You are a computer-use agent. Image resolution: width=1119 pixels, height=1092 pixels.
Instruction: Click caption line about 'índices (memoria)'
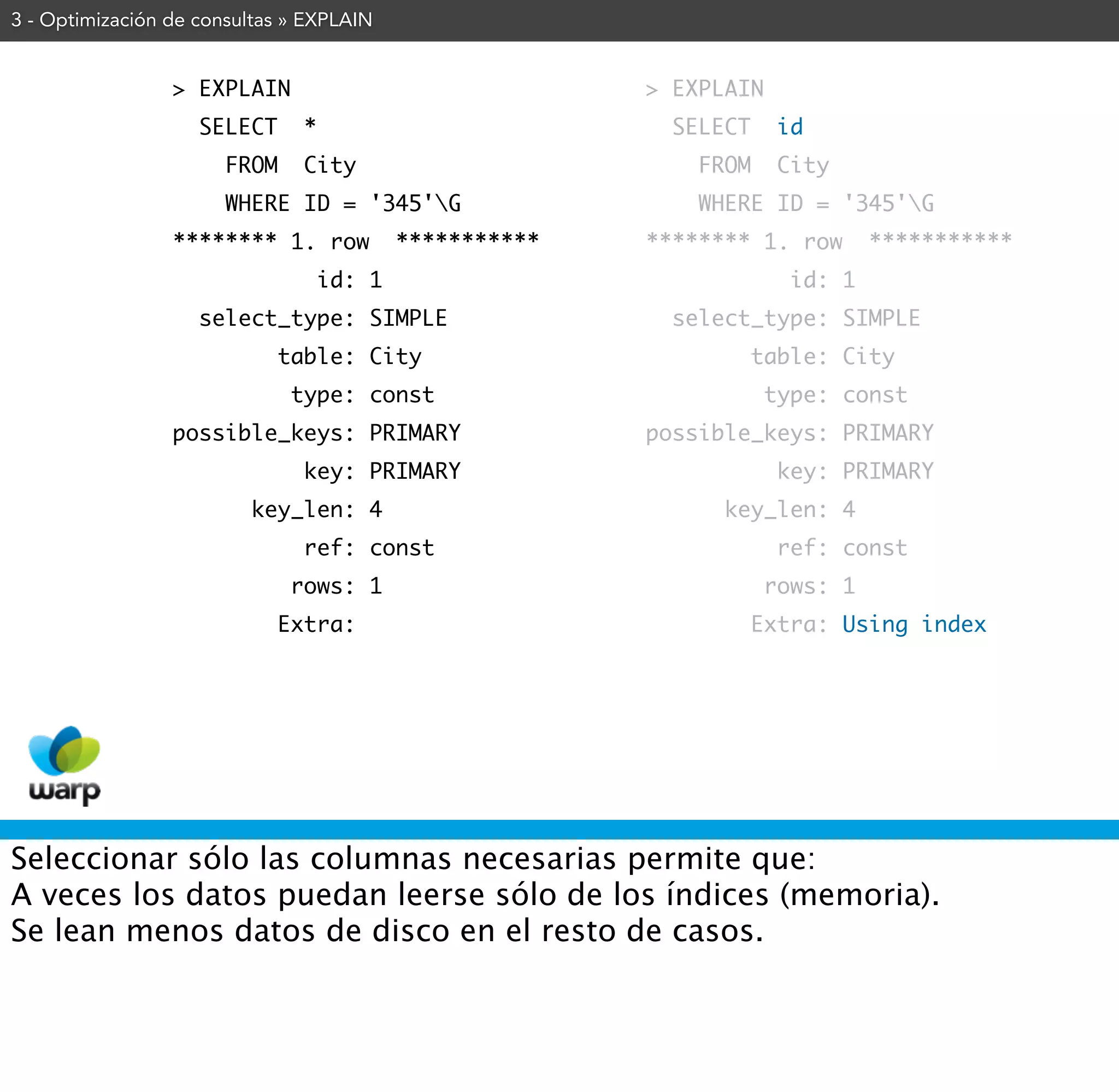click(x=475, y=894)
